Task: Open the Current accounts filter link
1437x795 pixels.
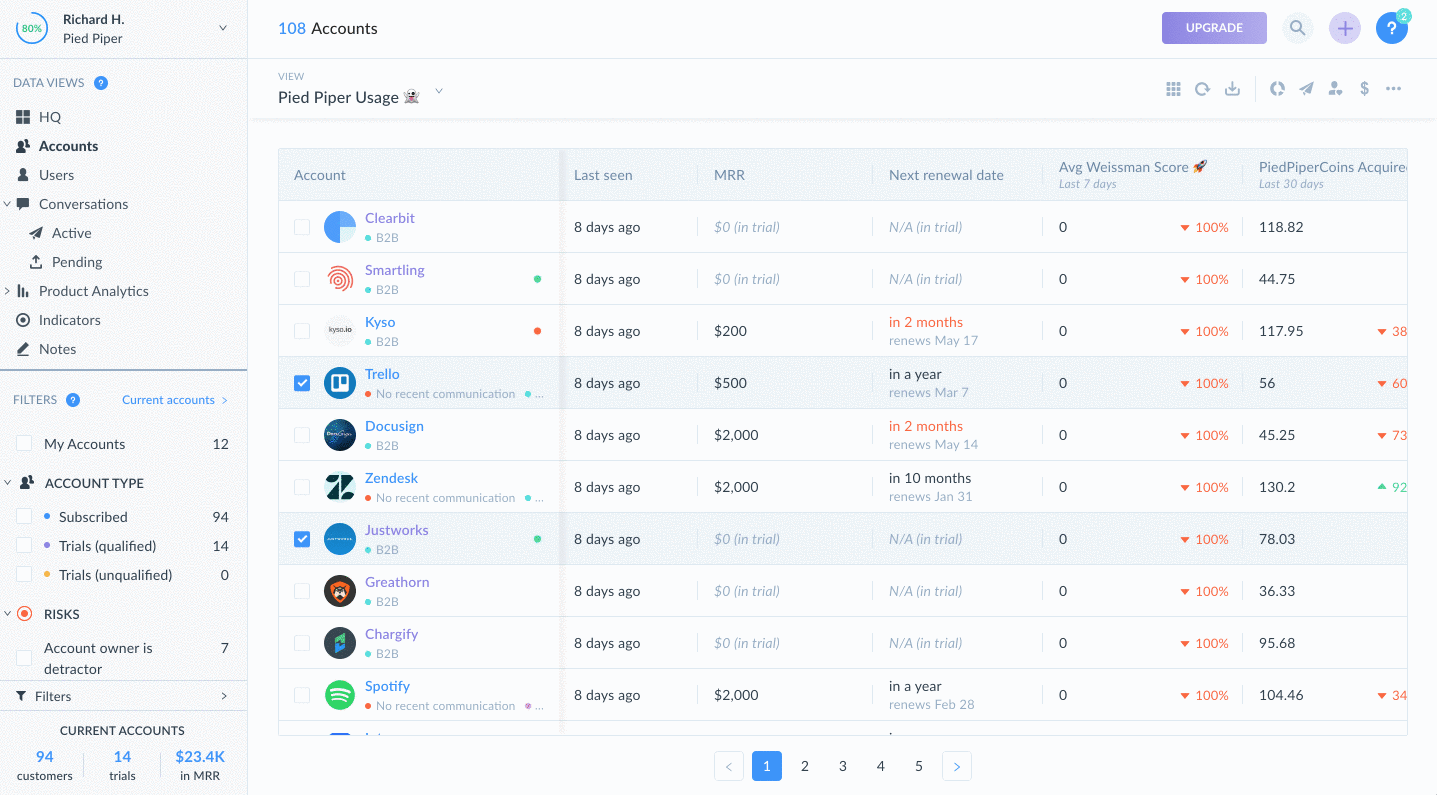Action: pyautogui.click(x=175, y=400)
